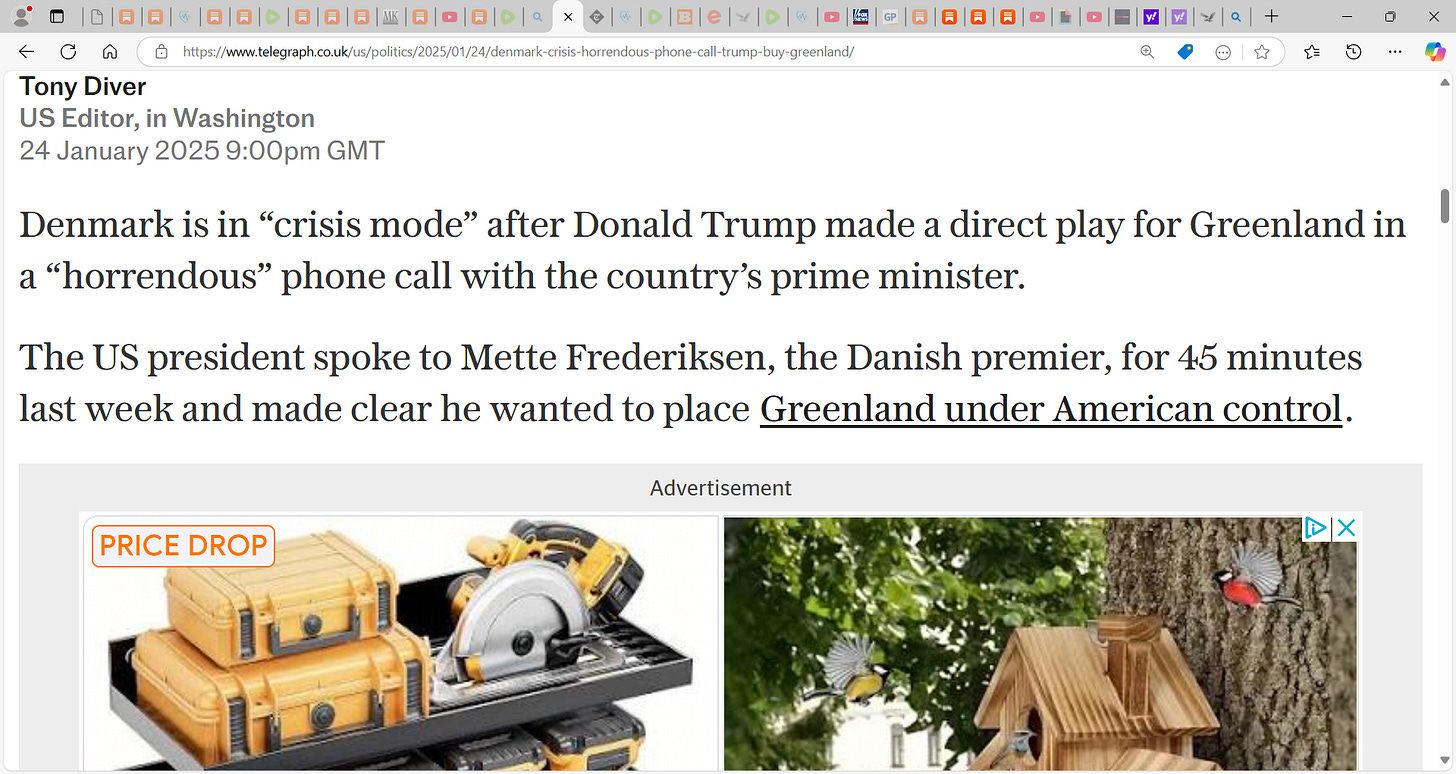This screenshot has width=1456, height=774.
Task: Click the blue shopping tag icon
Action: tap(1185, 52)
